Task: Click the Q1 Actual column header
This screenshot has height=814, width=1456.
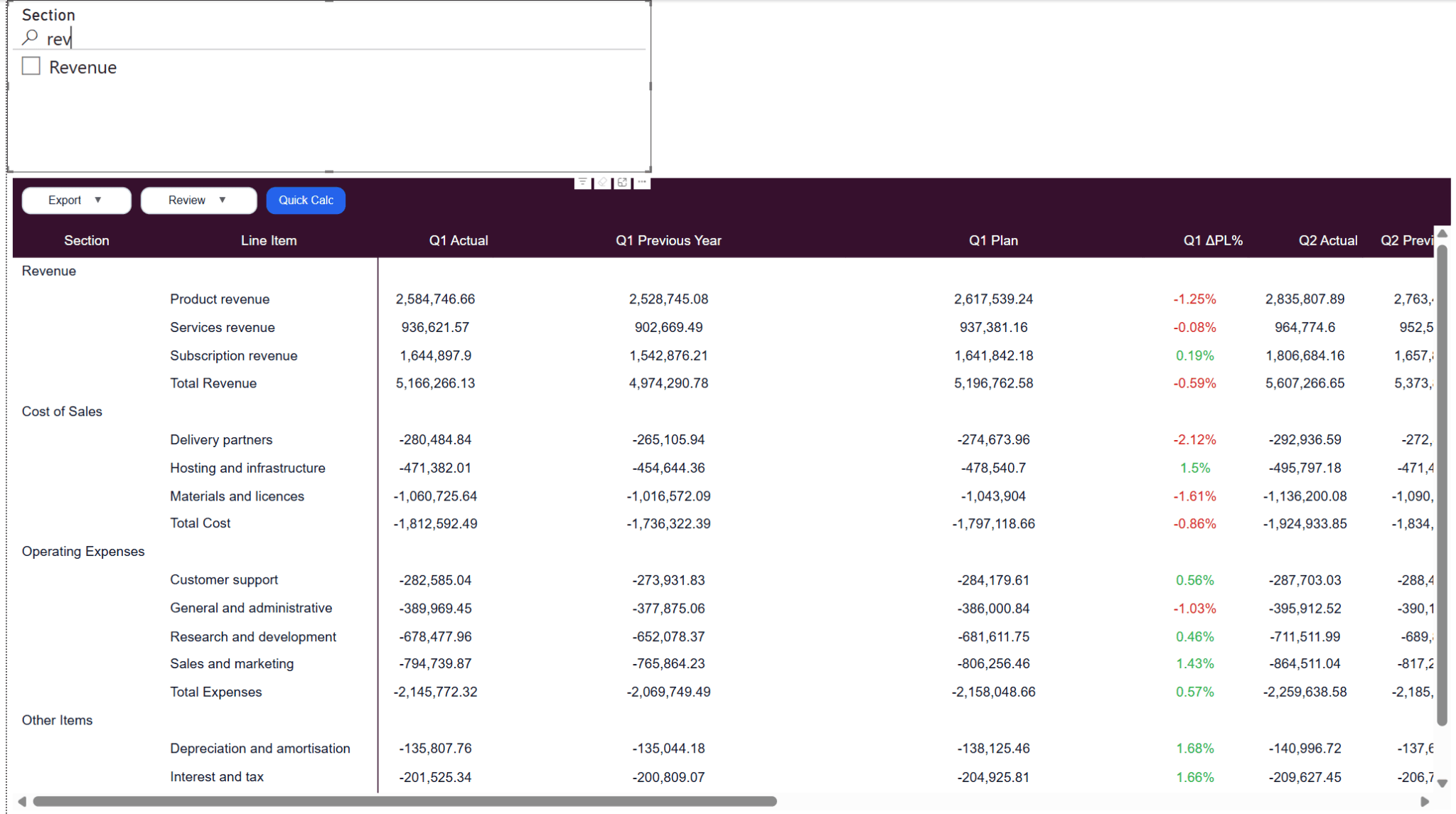Action: click(459, 240)
